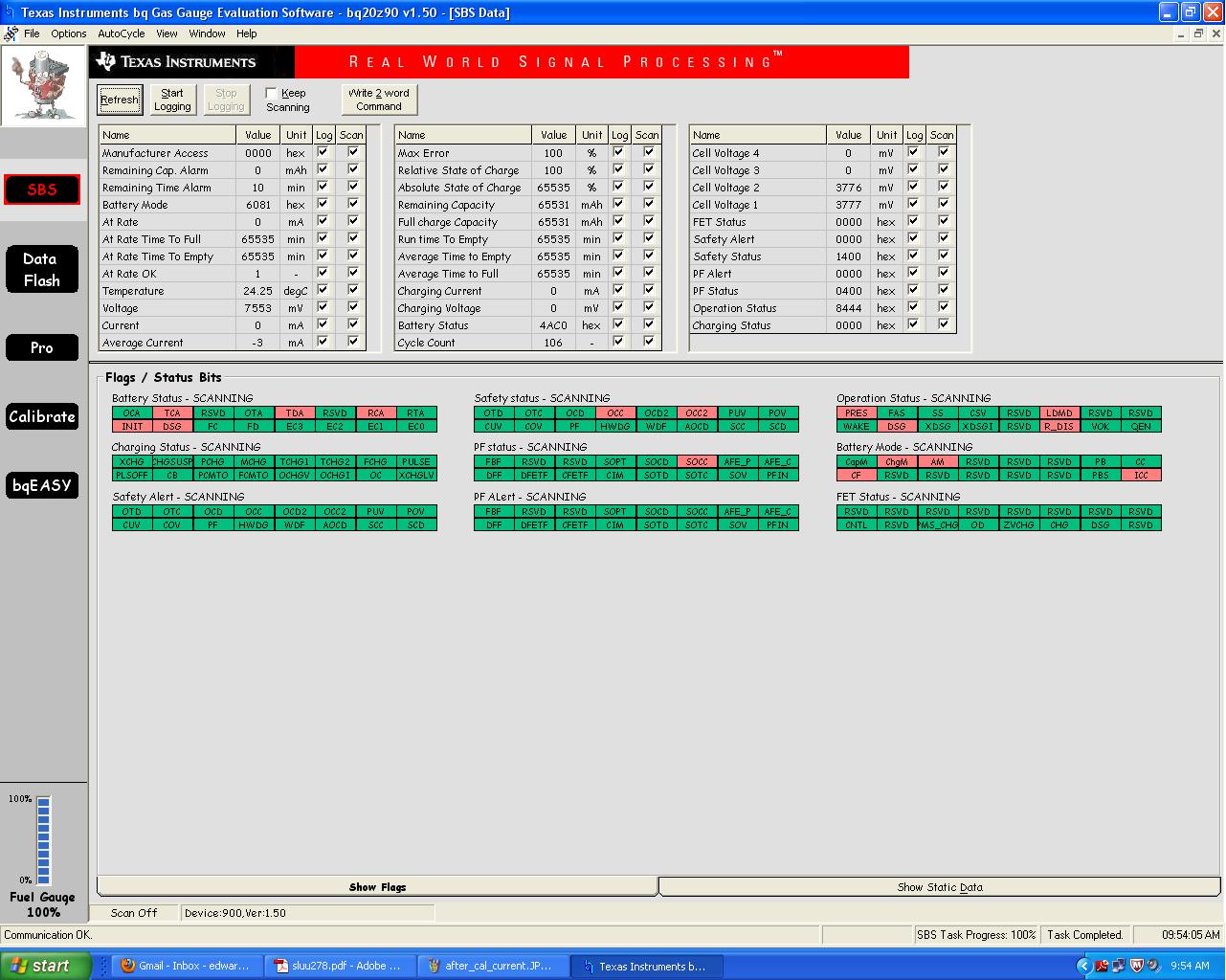This screenshot has height=980, width=1226.
Task: Click the taskbar clock 9:54 AM
Action: [x=1190, y=966]
